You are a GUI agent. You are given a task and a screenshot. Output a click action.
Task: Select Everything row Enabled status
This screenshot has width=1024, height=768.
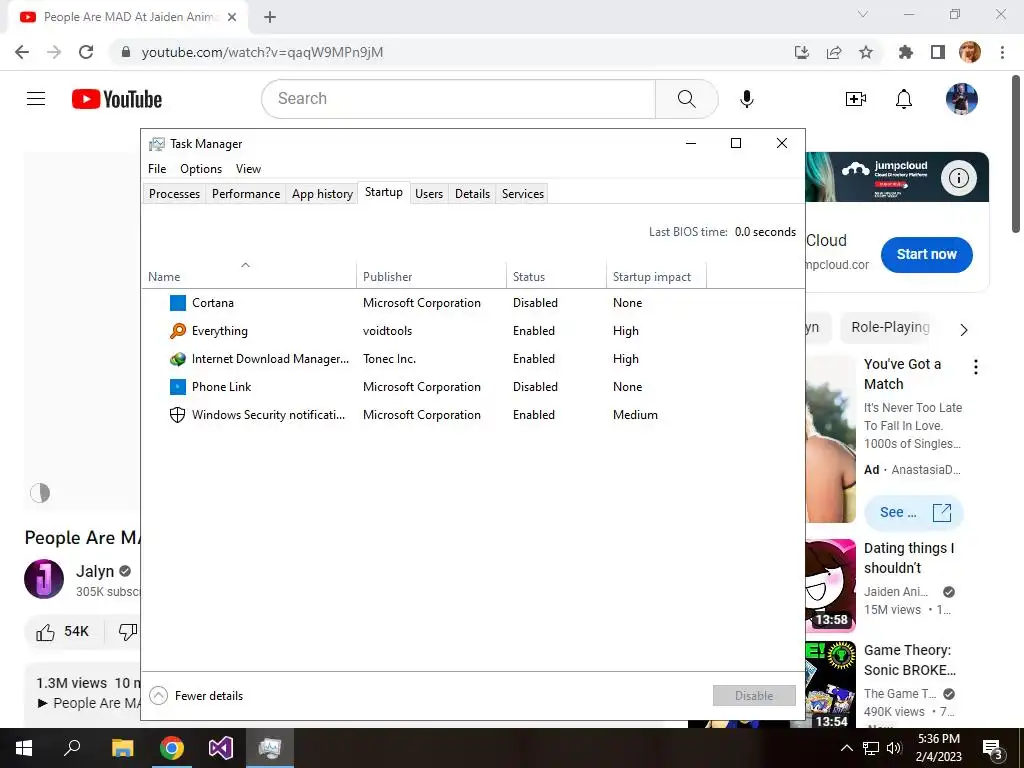click(534, 331)
